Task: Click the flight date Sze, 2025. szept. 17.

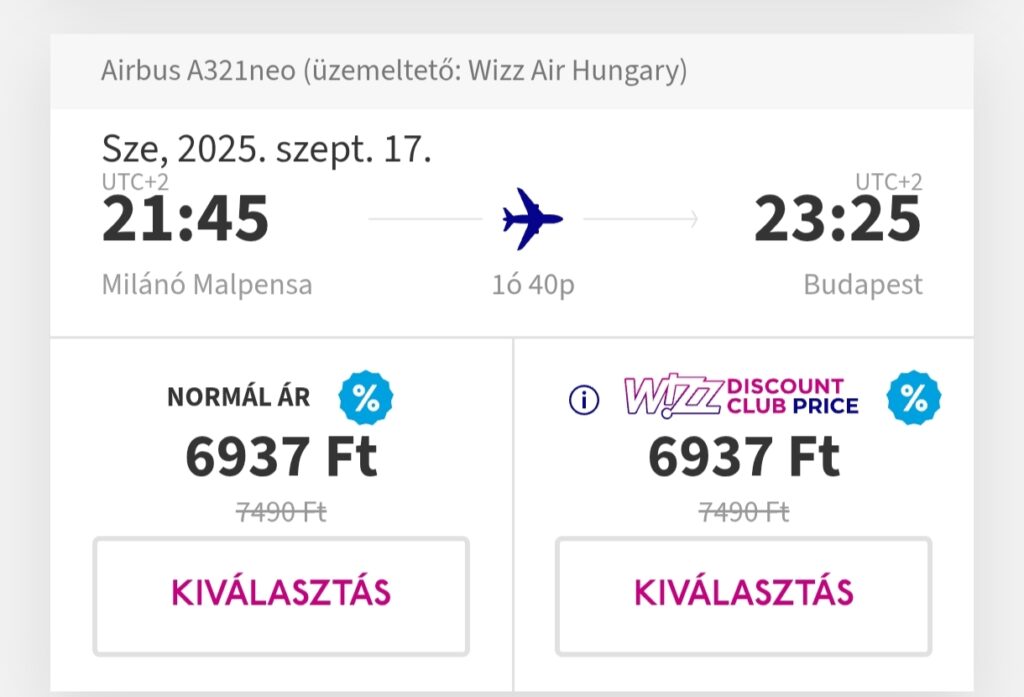Action: pyautogui.click(x=266, y=148)
